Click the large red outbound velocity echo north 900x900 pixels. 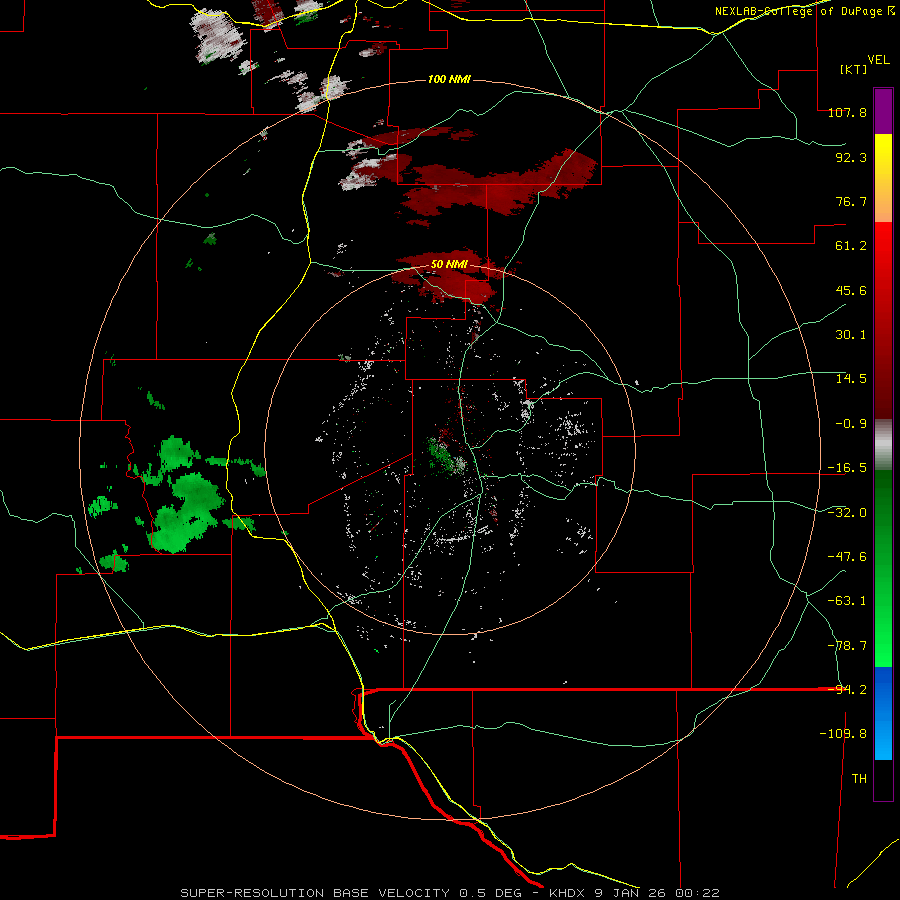[x=498, y=183]
